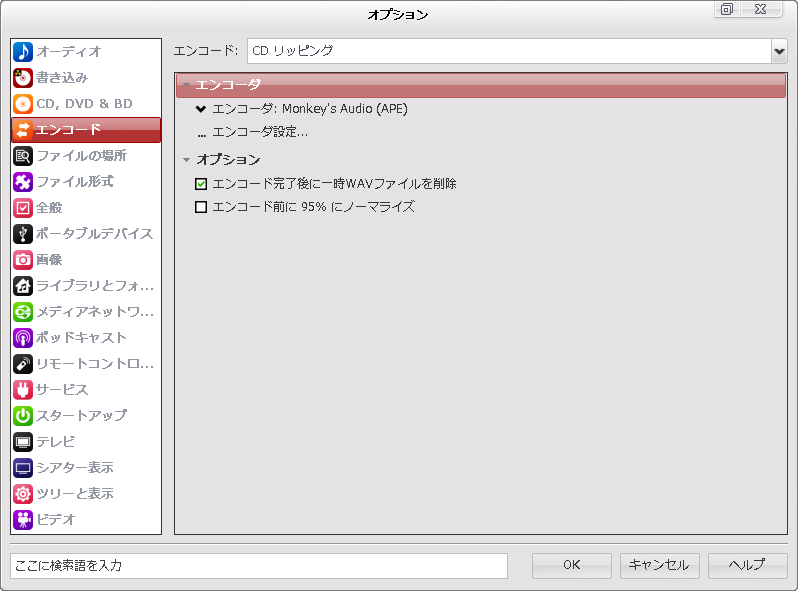Click the ここに検索語を入力 search field
Image resolution: width=798 pixels, height=591 pixels.
click(x=258, y=565)
